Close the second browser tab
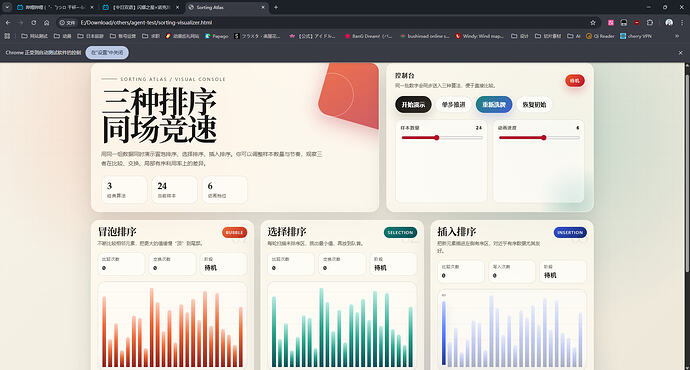690x370 pixels. 177,7
